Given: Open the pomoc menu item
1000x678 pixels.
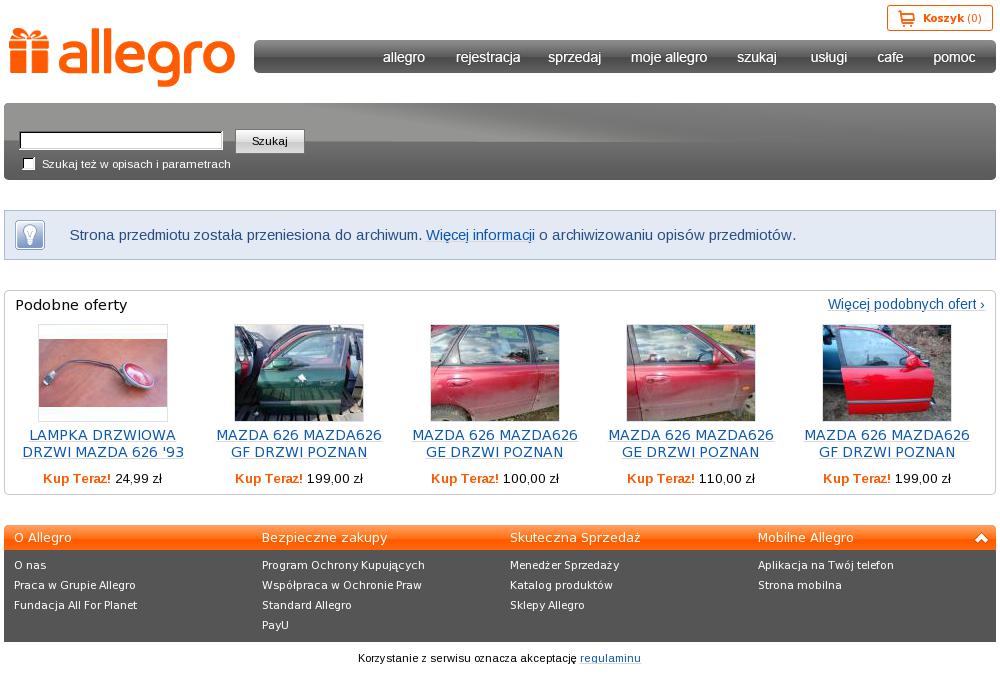Looking at the screenshot, I should [954, 57].
